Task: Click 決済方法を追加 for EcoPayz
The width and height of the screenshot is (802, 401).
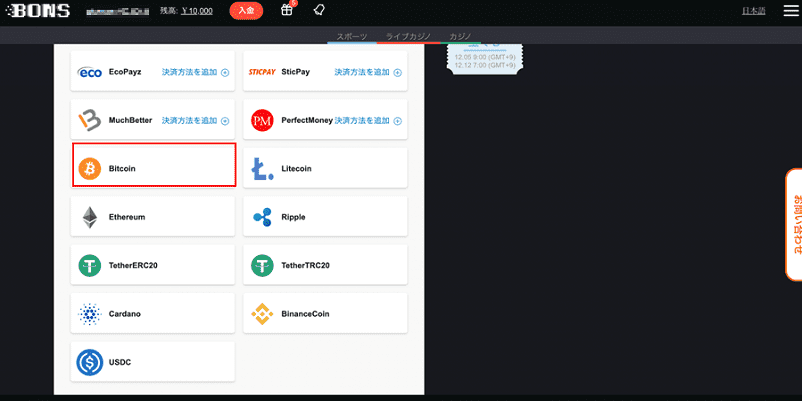Action: [x=190, y=72]
